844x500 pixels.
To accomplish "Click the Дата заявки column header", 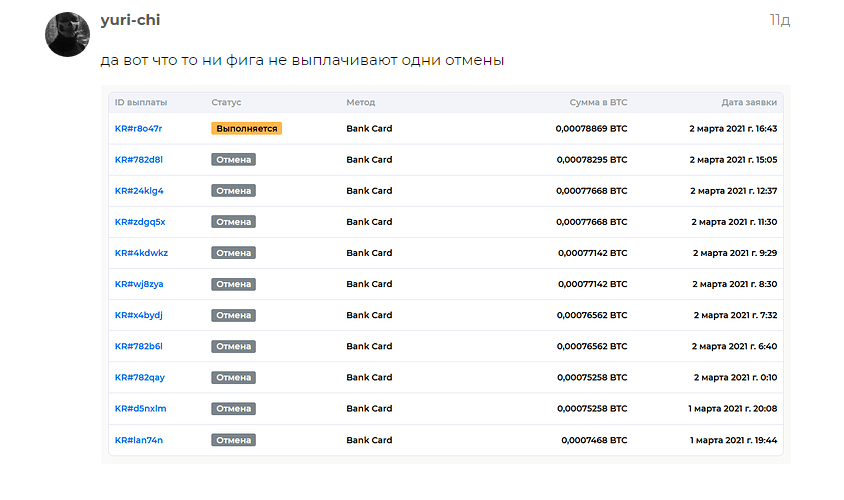I will tap(749, 102).
